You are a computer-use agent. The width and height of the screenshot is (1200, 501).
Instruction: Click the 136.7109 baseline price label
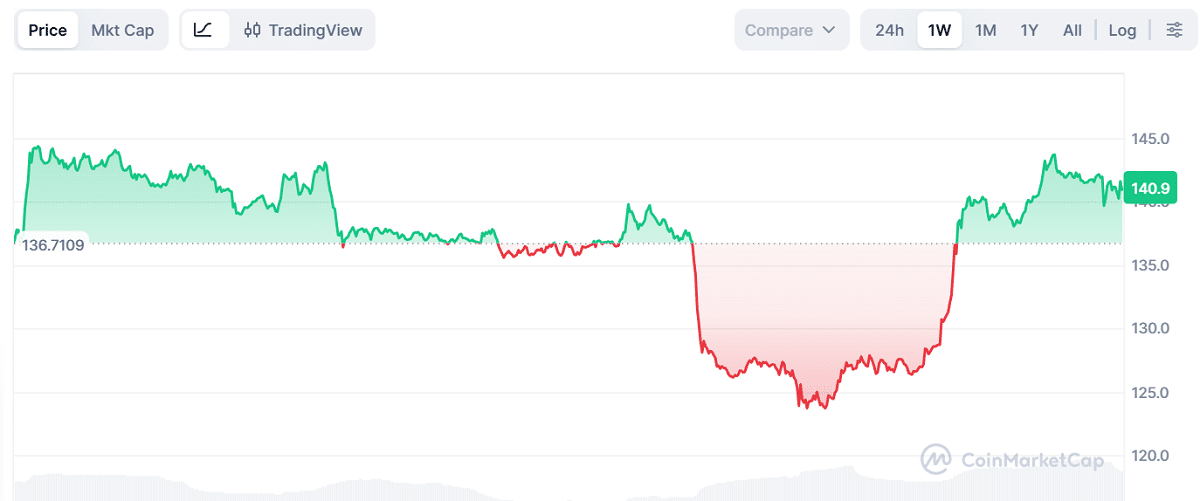tap(52, 244)
